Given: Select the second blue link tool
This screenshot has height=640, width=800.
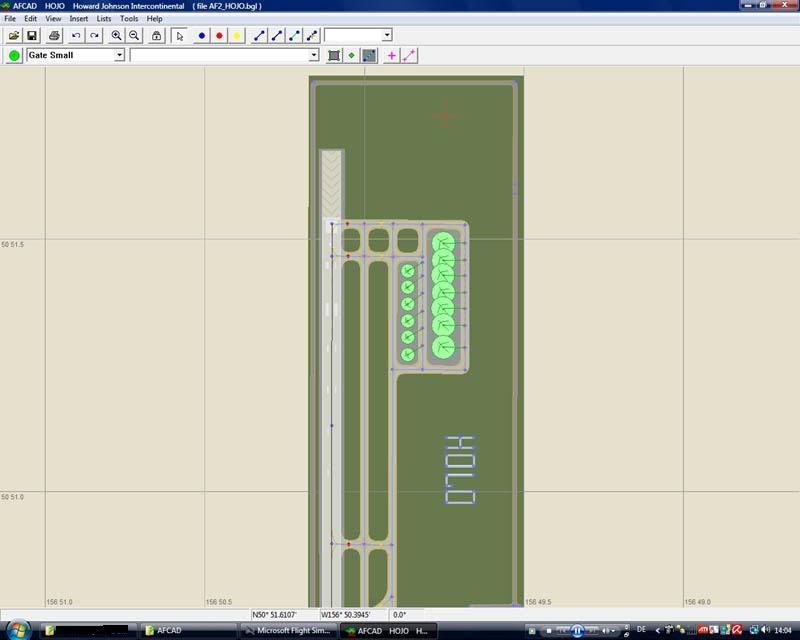Looking at the screenshot, I should [x=277, y=36].
